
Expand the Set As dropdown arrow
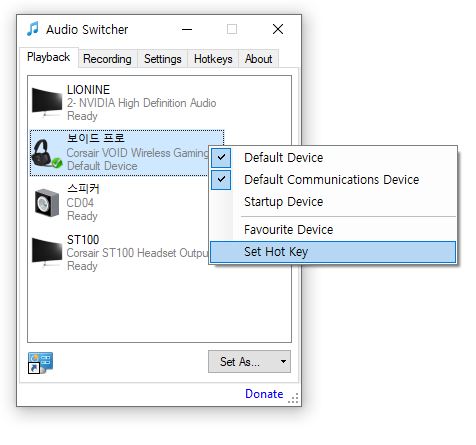[x=283, y=361]
